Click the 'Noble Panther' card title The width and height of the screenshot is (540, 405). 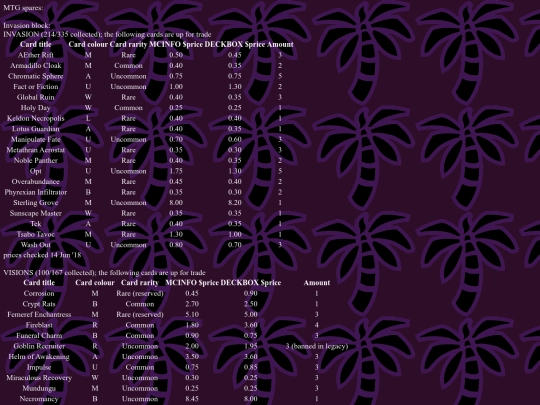(35, 160)
